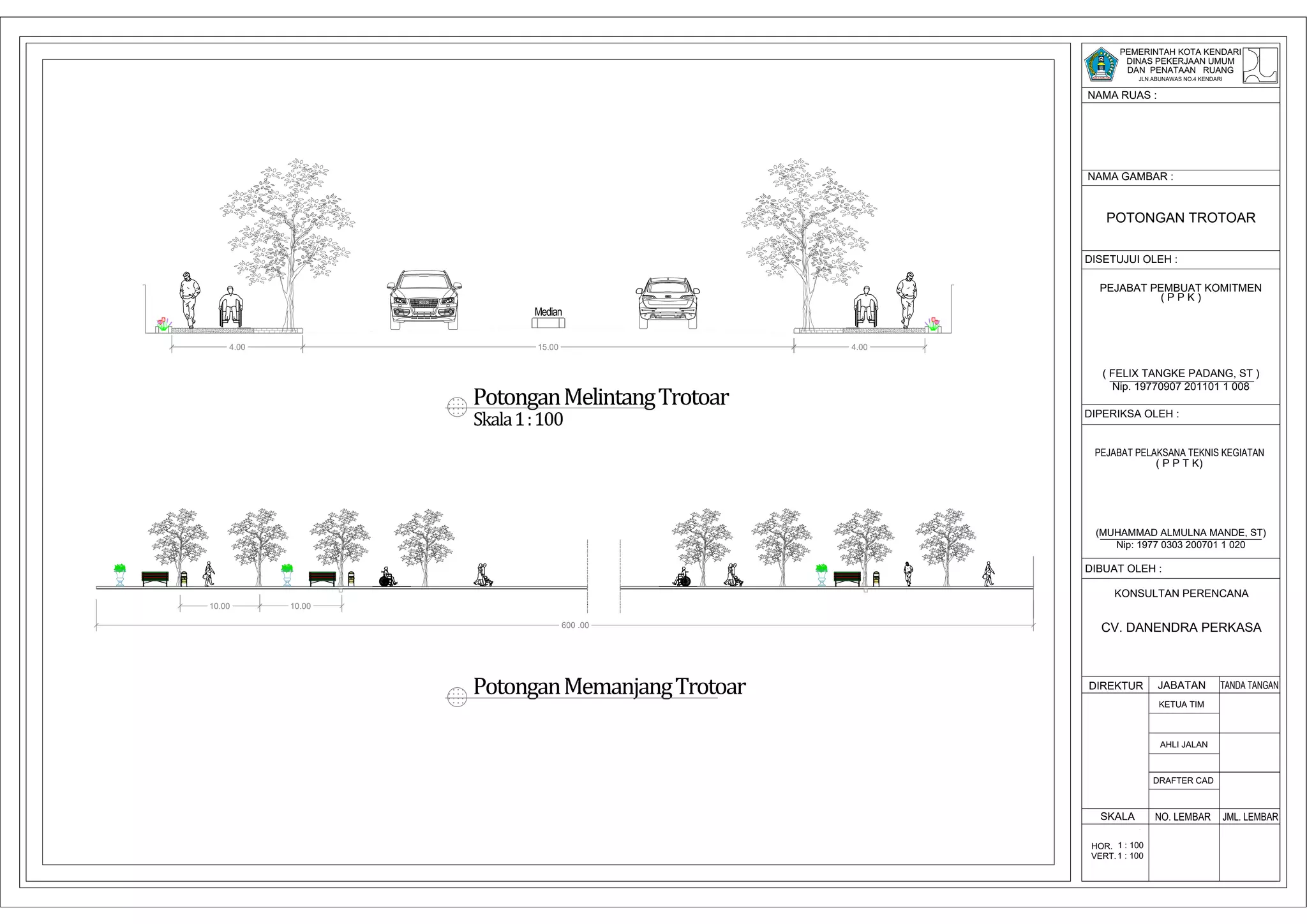
Task: Click the section marker beside Potongan Melintang Trotoar
Action: point(456,406)
